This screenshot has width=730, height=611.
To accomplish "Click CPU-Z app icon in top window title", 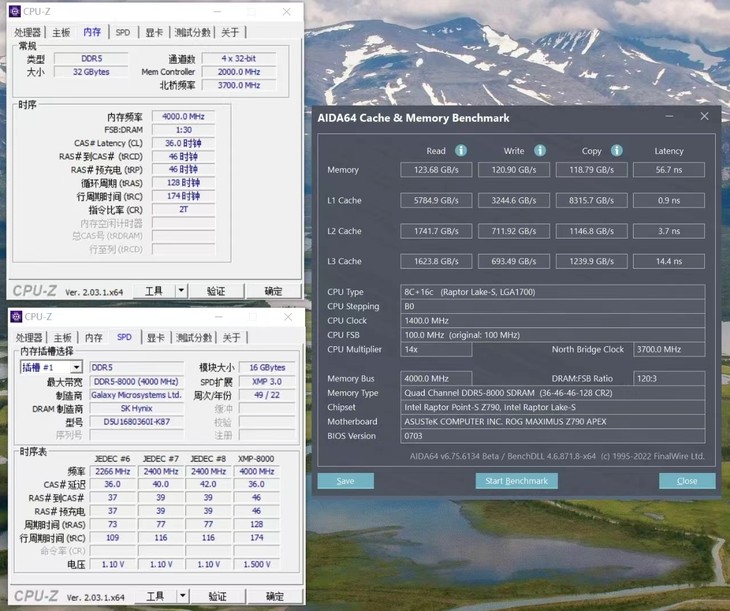I will [x=15, y=11].
